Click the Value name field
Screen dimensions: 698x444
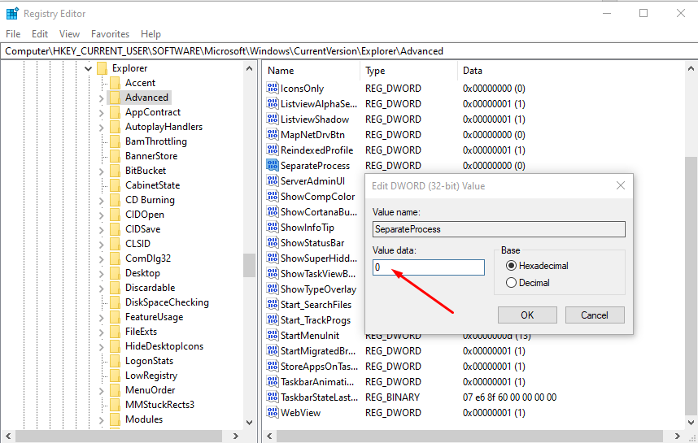(x=499, y=229)
